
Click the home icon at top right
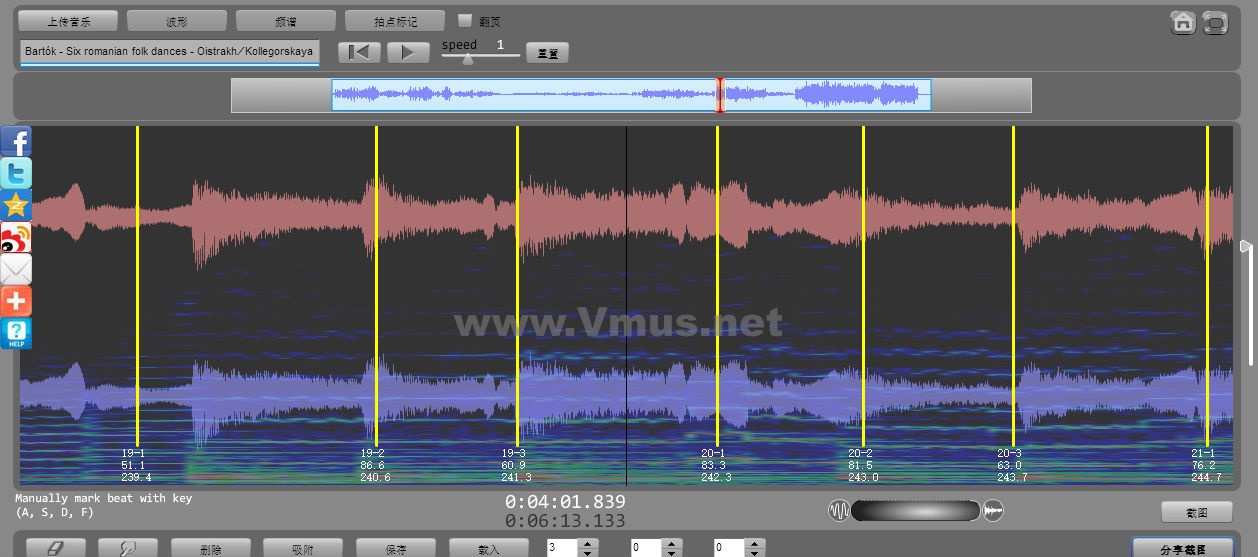point(1183,23)
